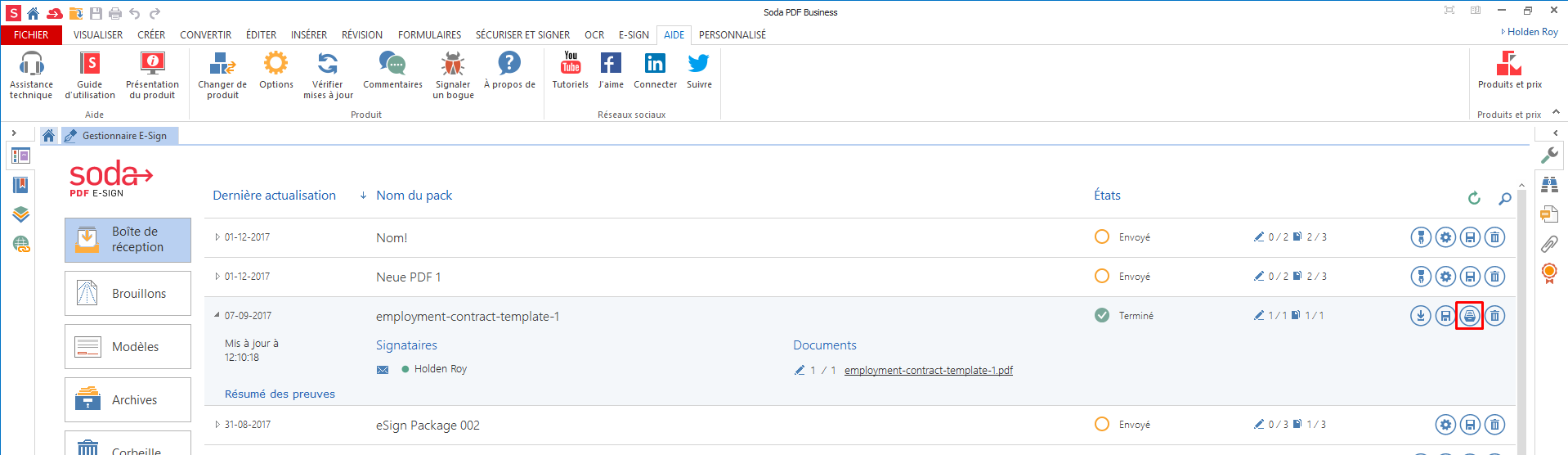This screenshot has width=1568, height=455.
Task: Open Présentation du produit
Action: 152,74
